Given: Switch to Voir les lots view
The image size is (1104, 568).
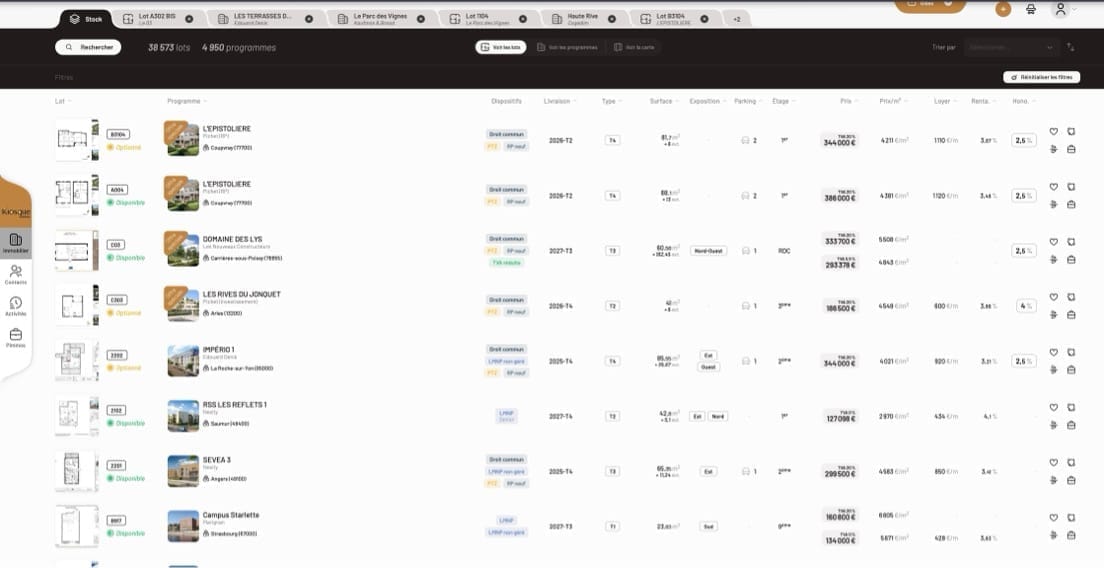Looking at the screenshot, I should tap(501, 47).
